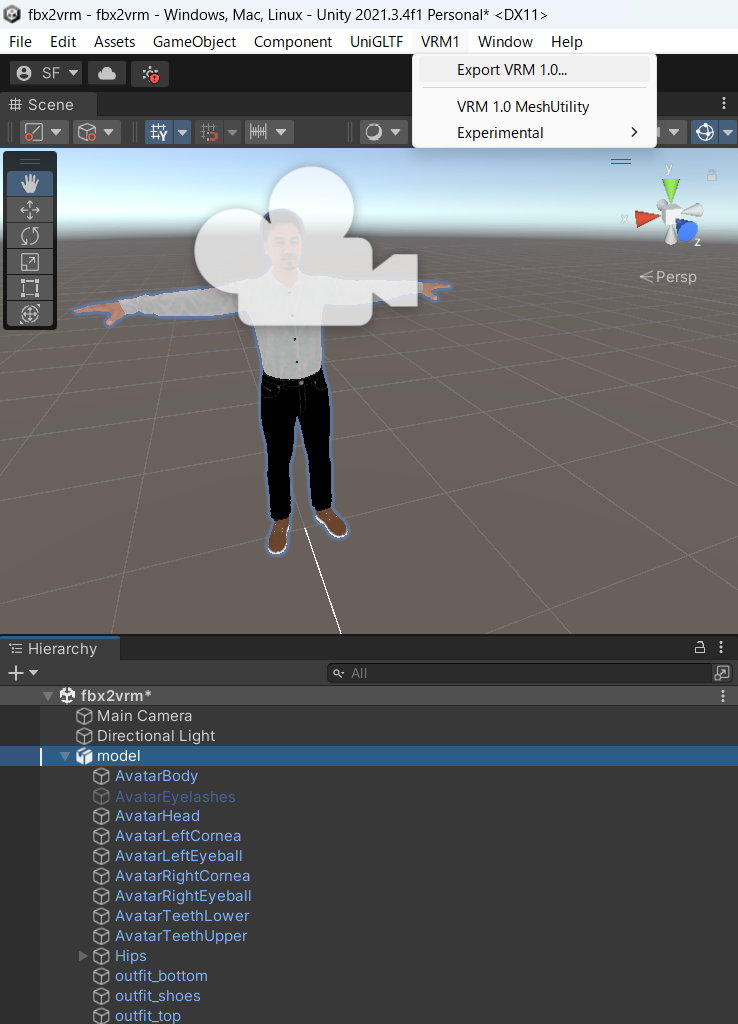The image size is (738, 1024).
Task: Open the Assets menu
Action: tap(114, 42)
